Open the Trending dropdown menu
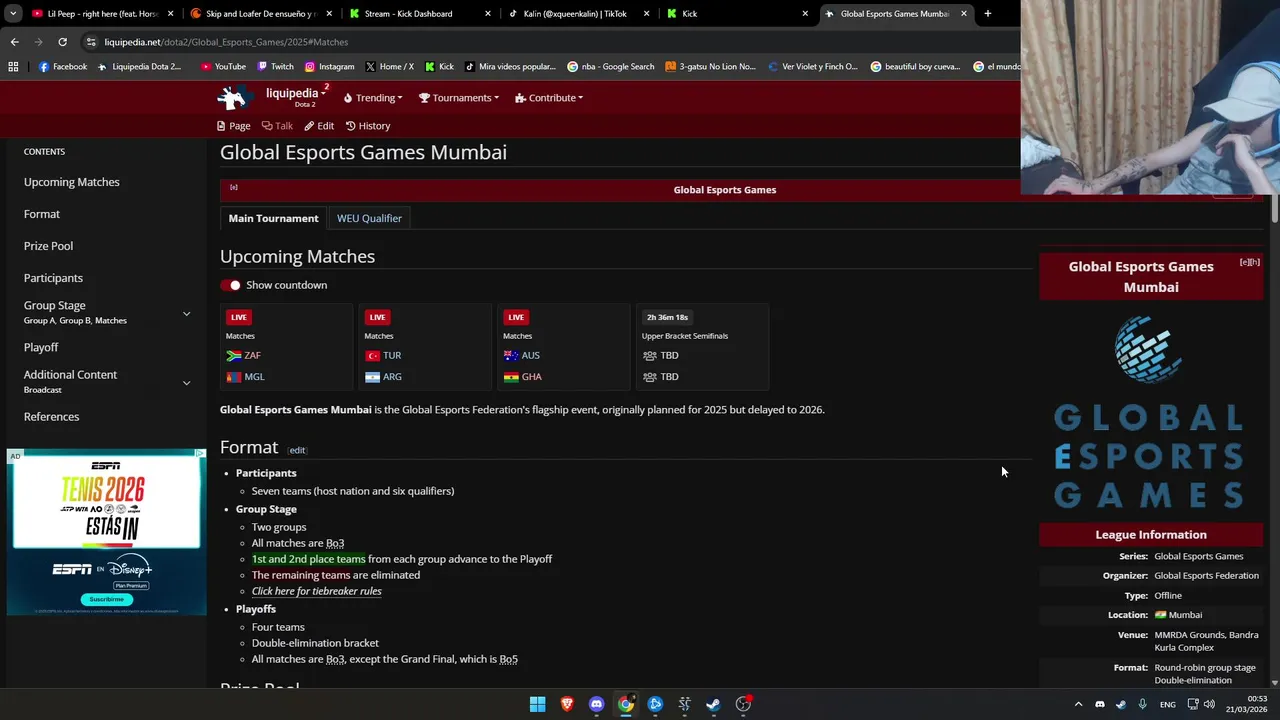The width and height of the screenshot is (1280, 720). pos(373,98)
